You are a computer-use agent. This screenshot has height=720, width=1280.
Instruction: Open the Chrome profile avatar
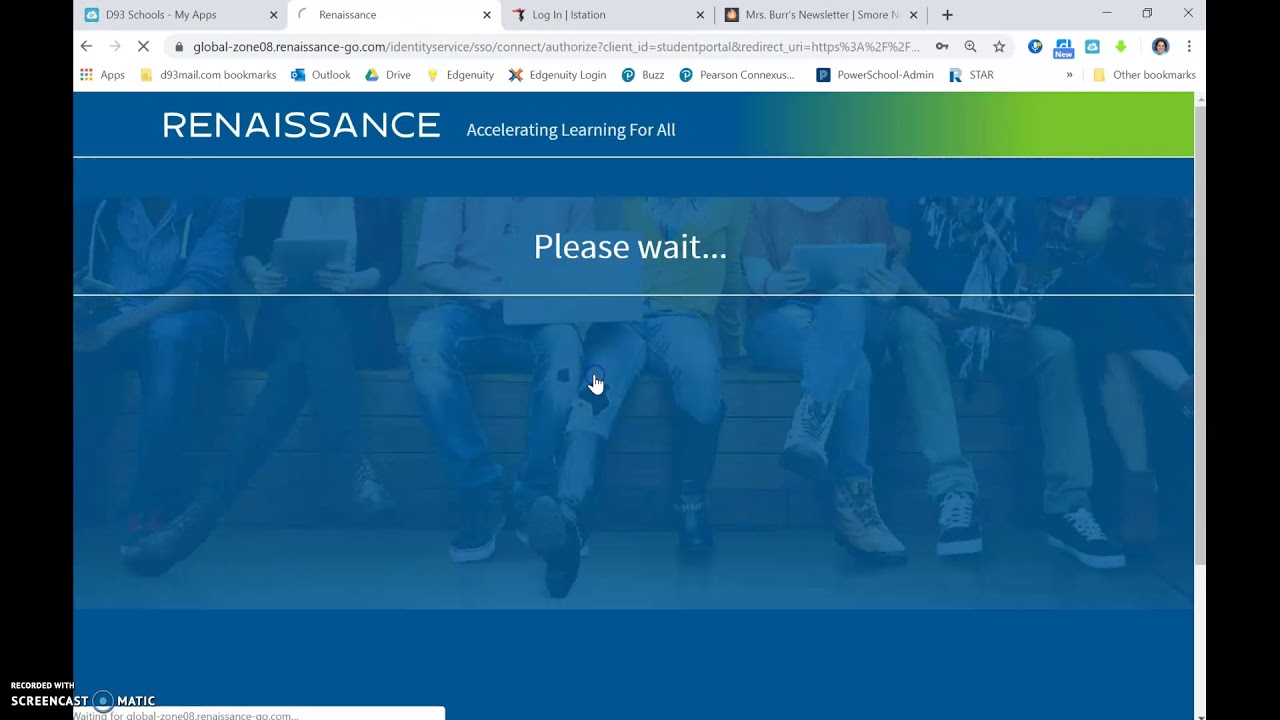[1160, 46]
